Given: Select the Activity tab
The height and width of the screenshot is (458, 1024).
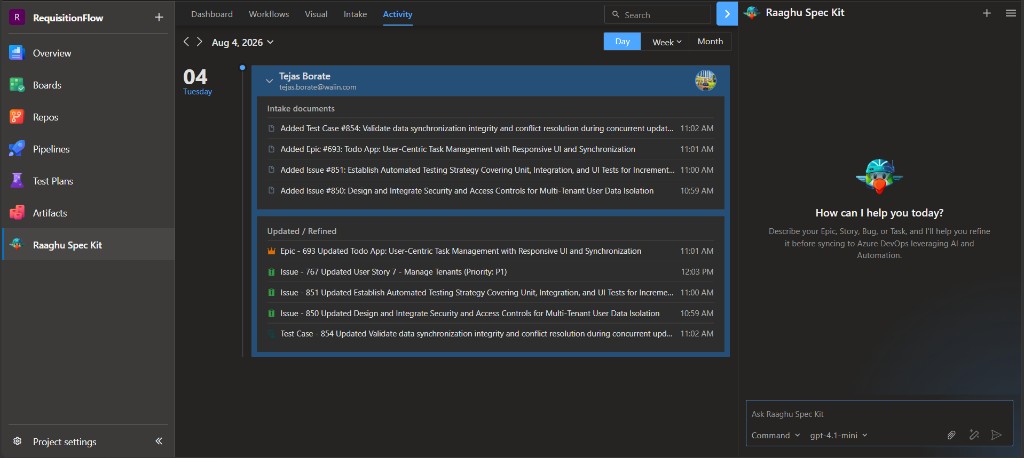Looking at the screenshot, I should pyautogui.click(x=398, y=14).
